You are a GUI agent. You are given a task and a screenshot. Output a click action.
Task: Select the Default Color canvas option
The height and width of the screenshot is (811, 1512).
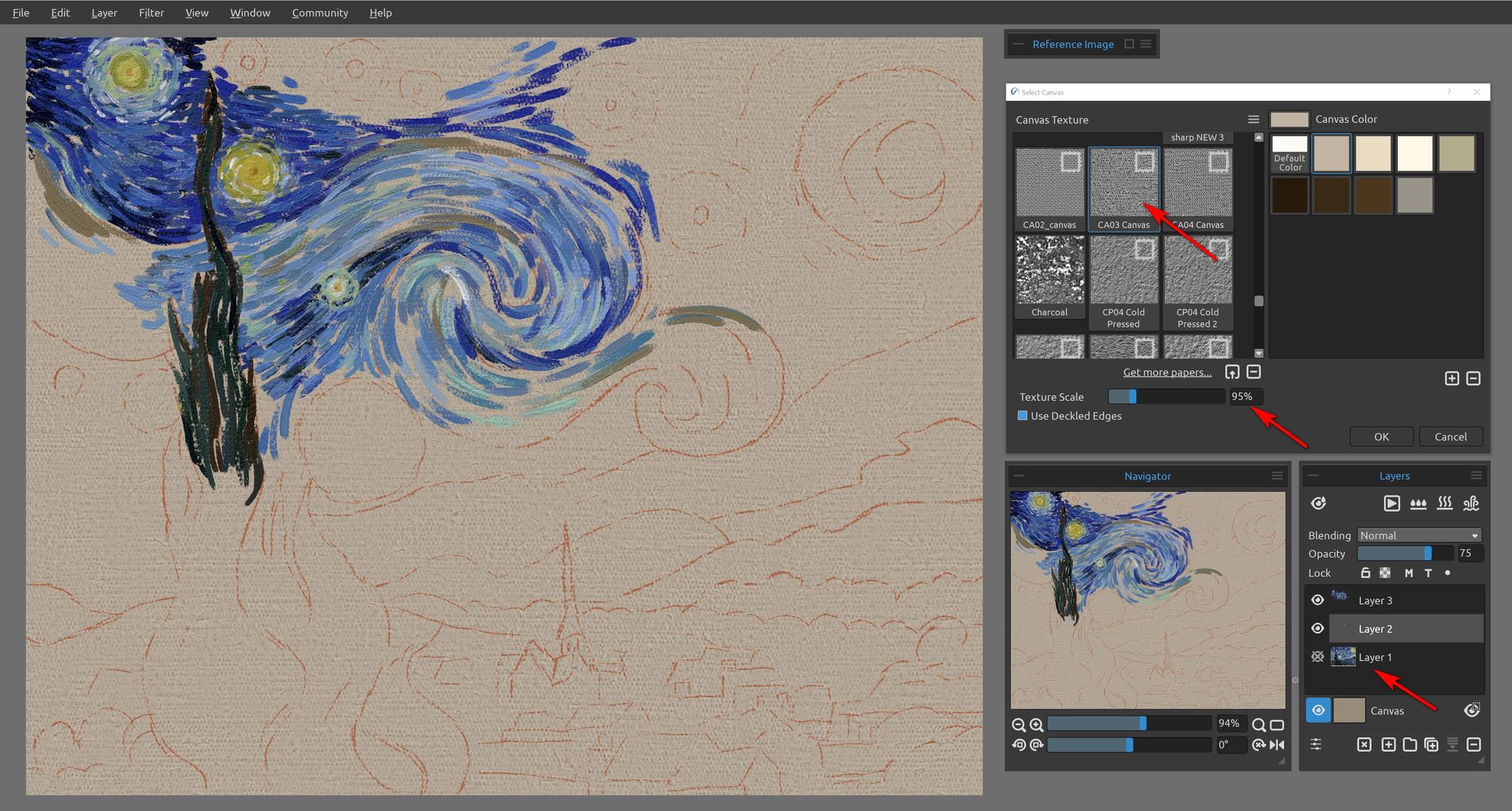[x=1290, y=154]
